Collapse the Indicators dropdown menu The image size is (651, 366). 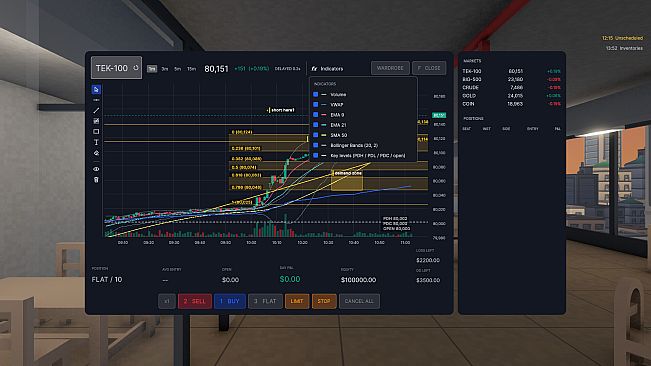(328, 68)
